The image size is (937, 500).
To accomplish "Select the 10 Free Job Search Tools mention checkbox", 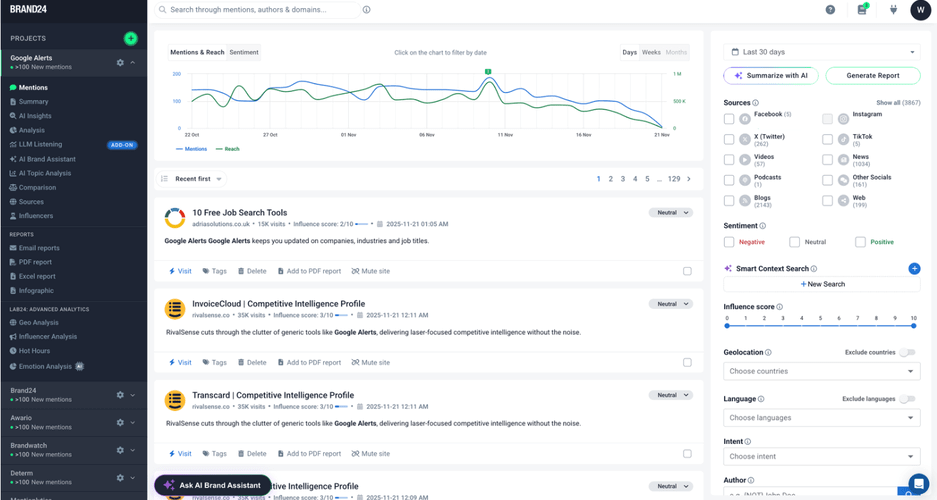I will tap(687, 271).
